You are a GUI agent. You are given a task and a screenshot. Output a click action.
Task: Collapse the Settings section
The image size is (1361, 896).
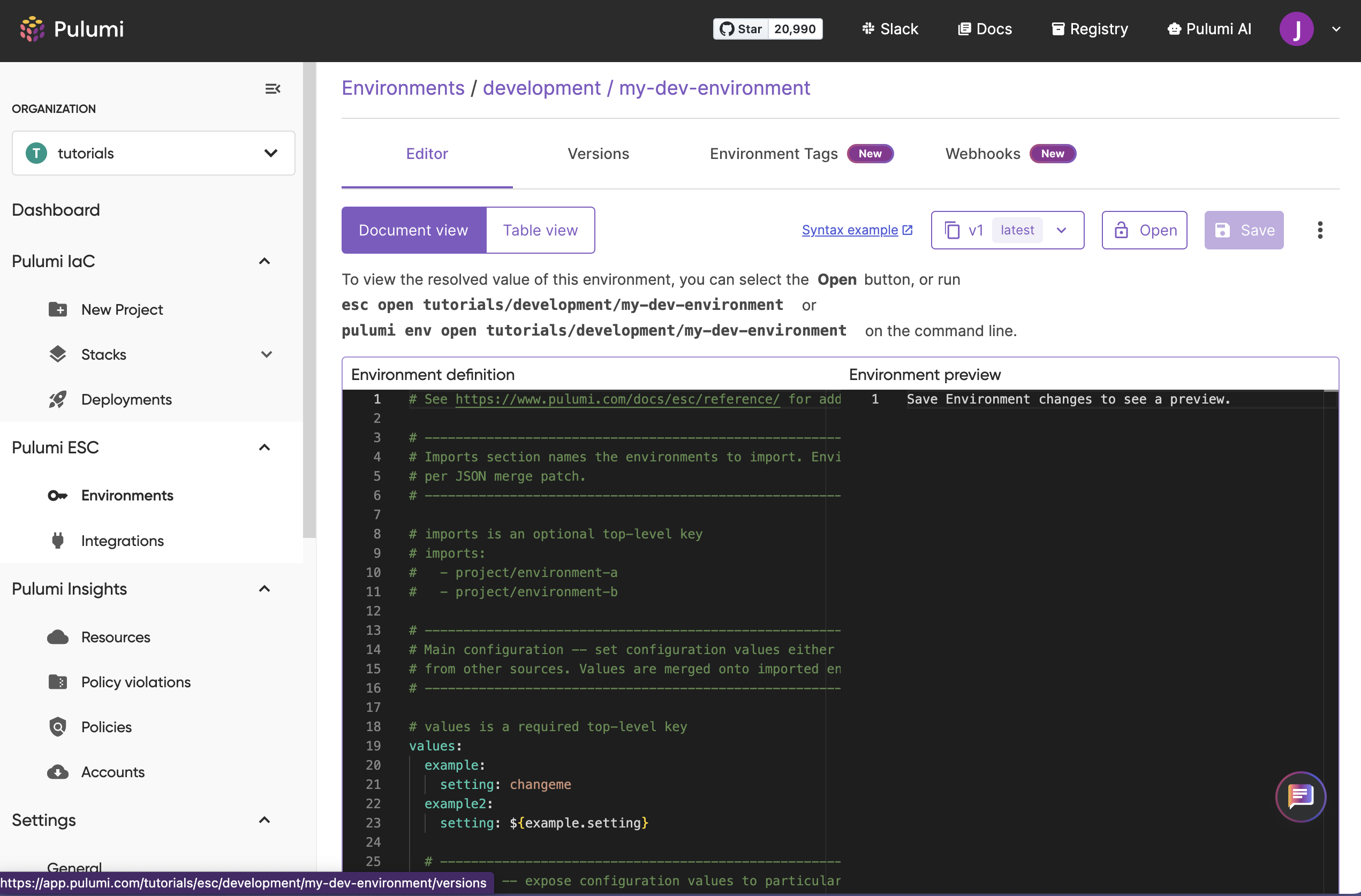coord(264,820)
